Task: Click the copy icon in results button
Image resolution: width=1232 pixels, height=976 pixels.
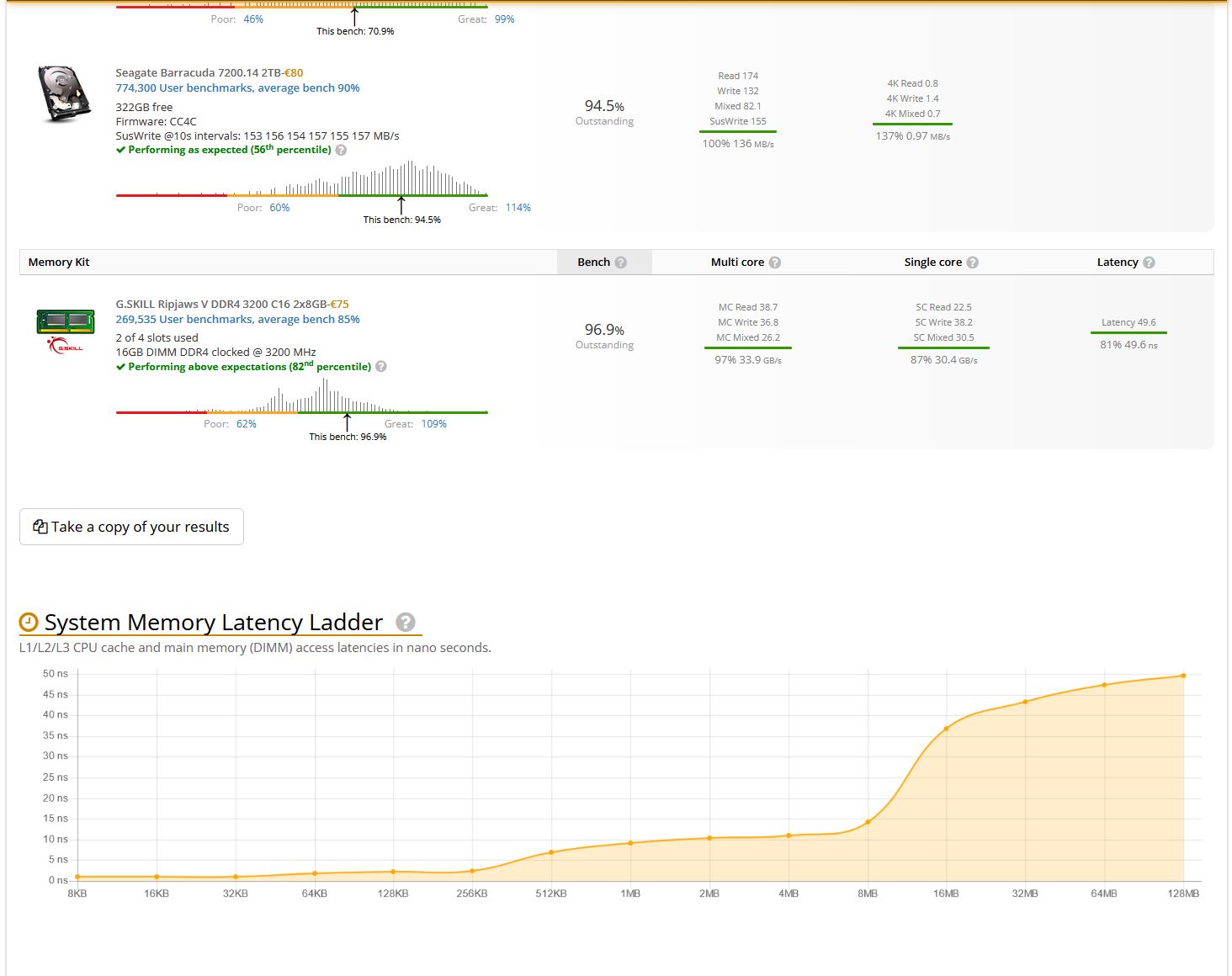Action: (x=40, y=527)
